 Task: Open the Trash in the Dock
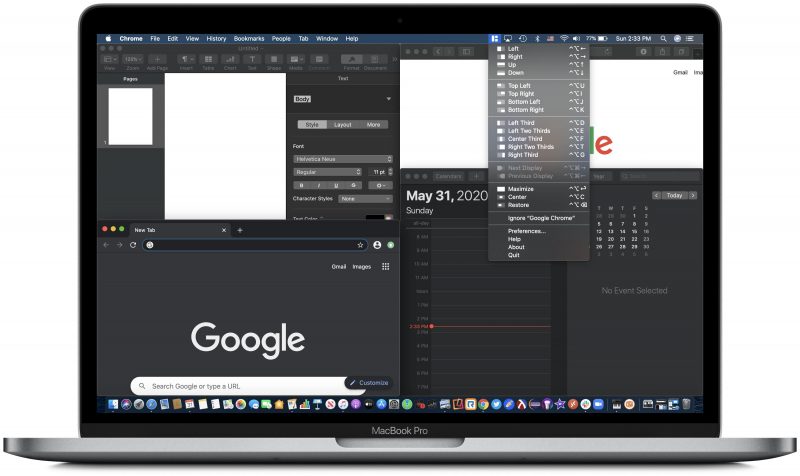click(687, 405)
